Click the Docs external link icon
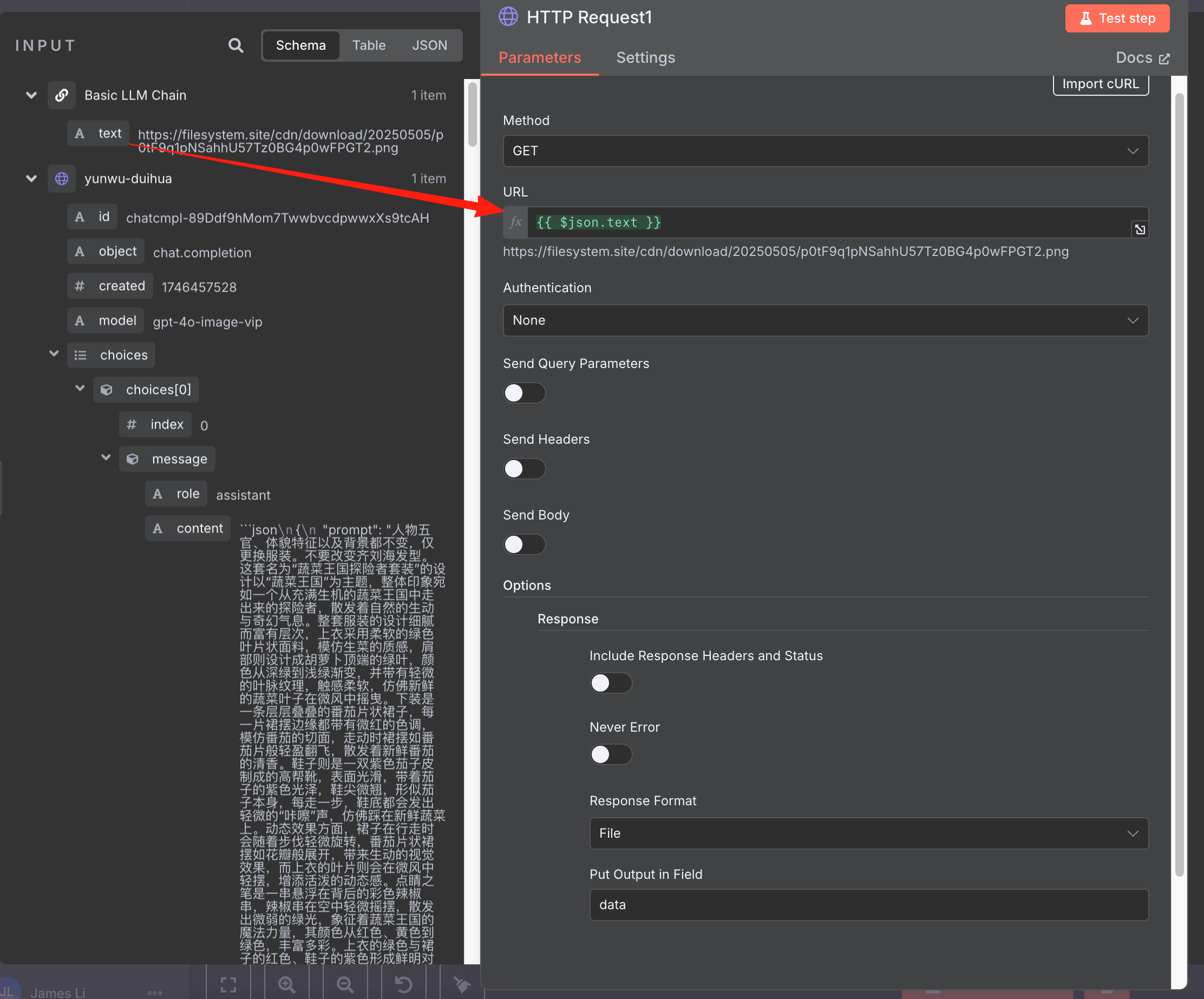1204x999 pixels. click(x=1164, y=59)
